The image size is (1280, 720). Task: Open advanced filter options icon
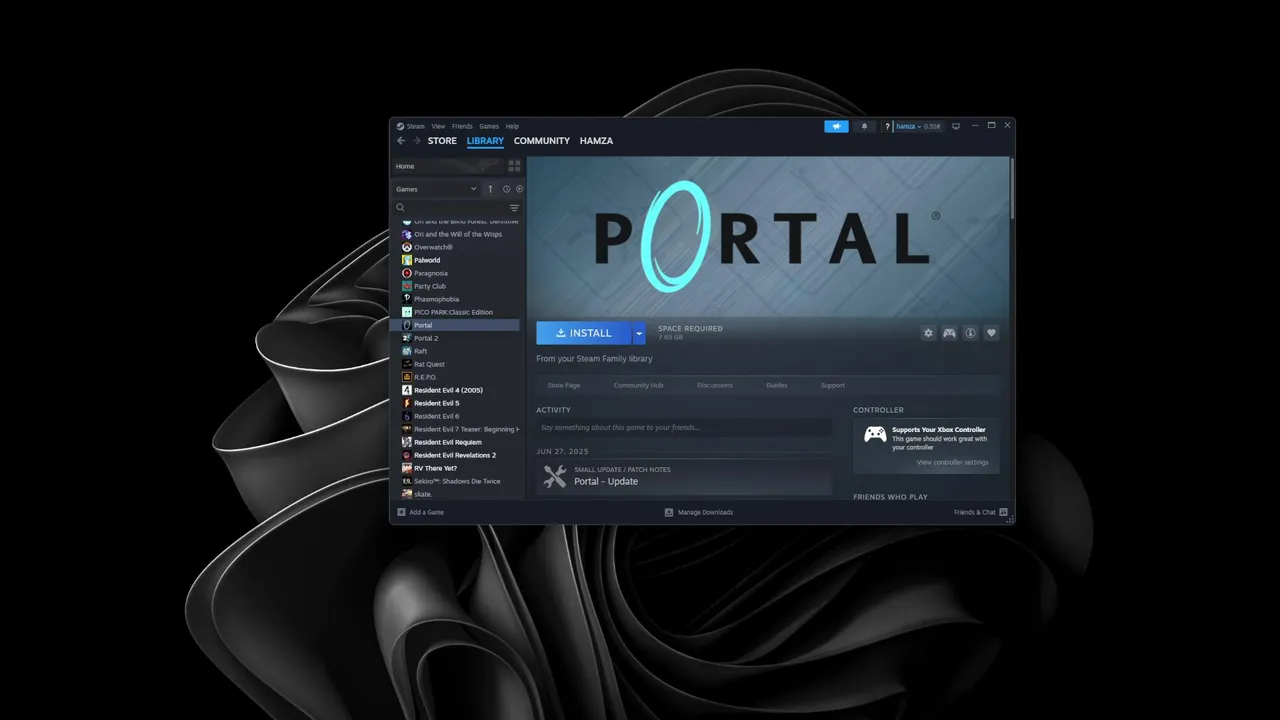point(514,208)
